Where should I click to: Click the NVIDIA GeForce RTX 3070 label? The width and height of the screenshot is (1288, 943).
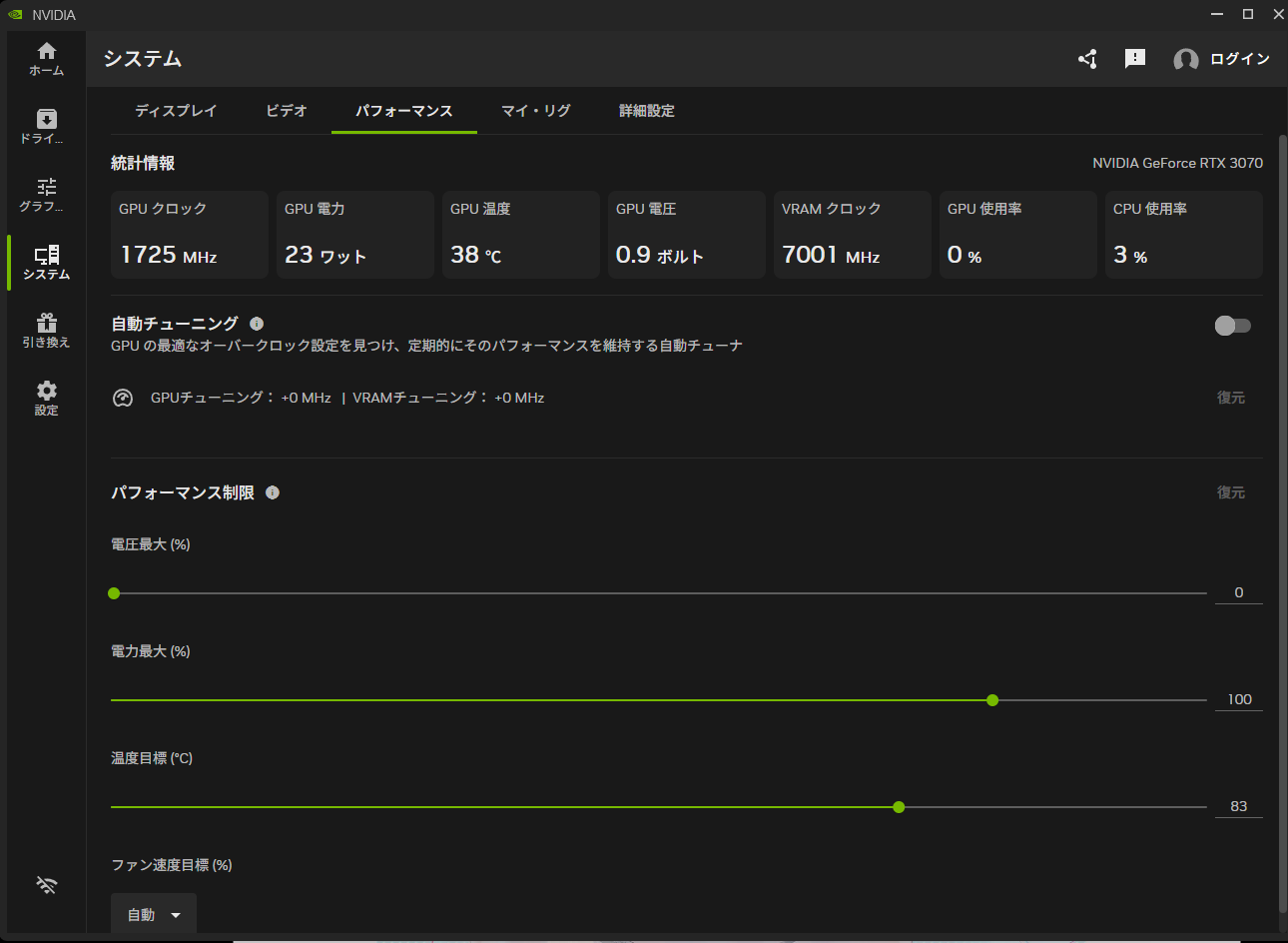point(1177,163)
